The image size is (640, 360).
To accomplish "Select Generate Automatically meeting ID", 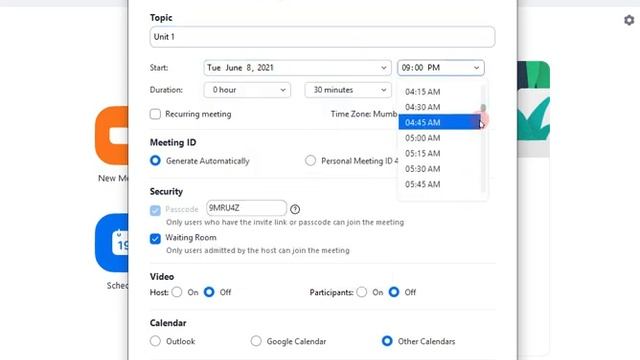I will pos(155,161).
